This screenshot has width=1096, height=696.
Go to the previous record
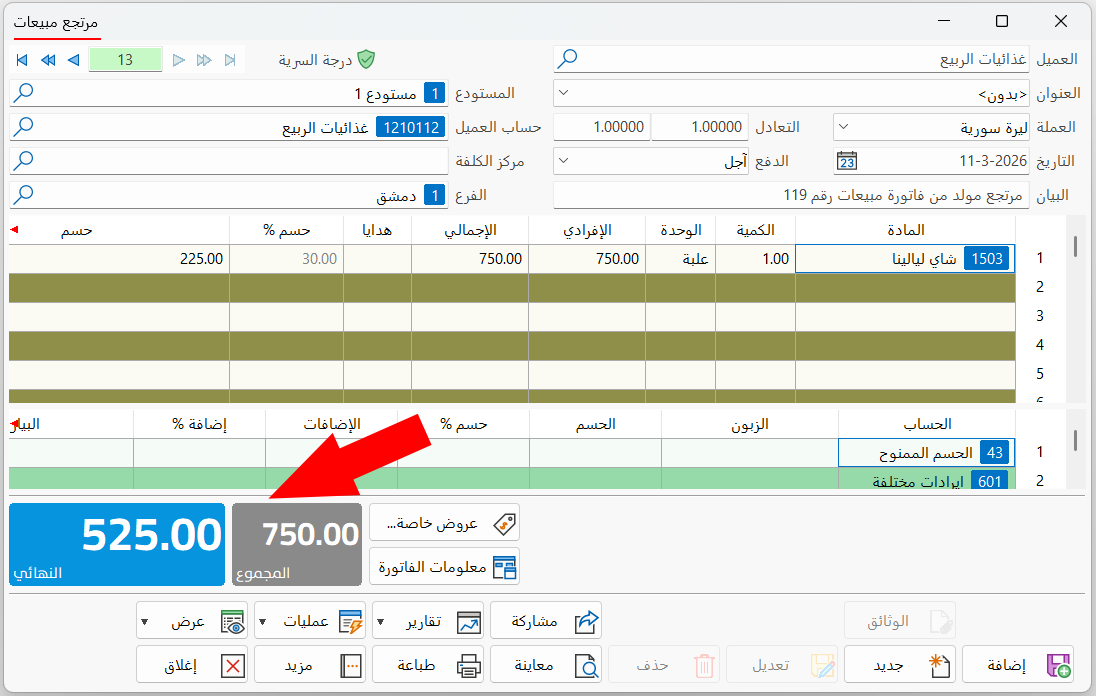pos(73,60)
